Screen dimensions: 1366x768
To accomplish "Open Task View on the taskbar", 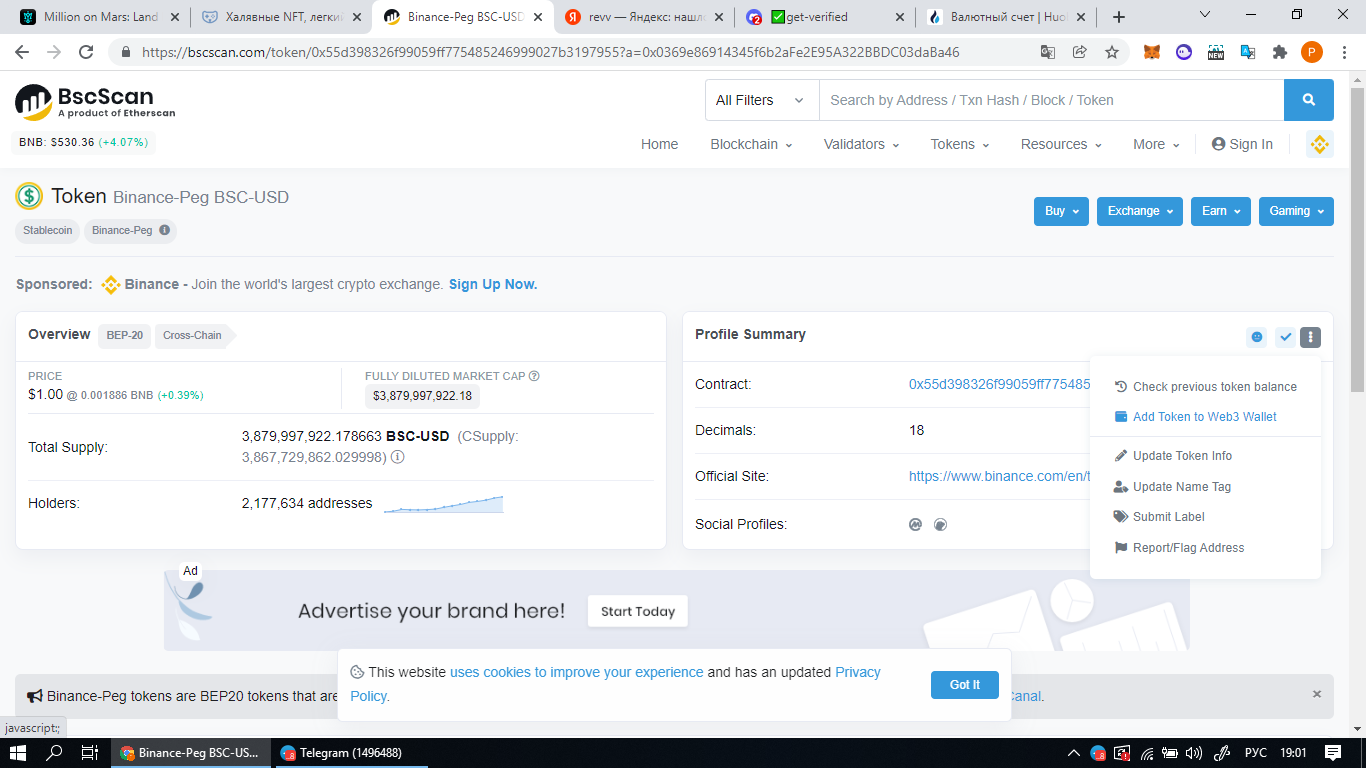I will pyautogui.click(x=89, y=753).
